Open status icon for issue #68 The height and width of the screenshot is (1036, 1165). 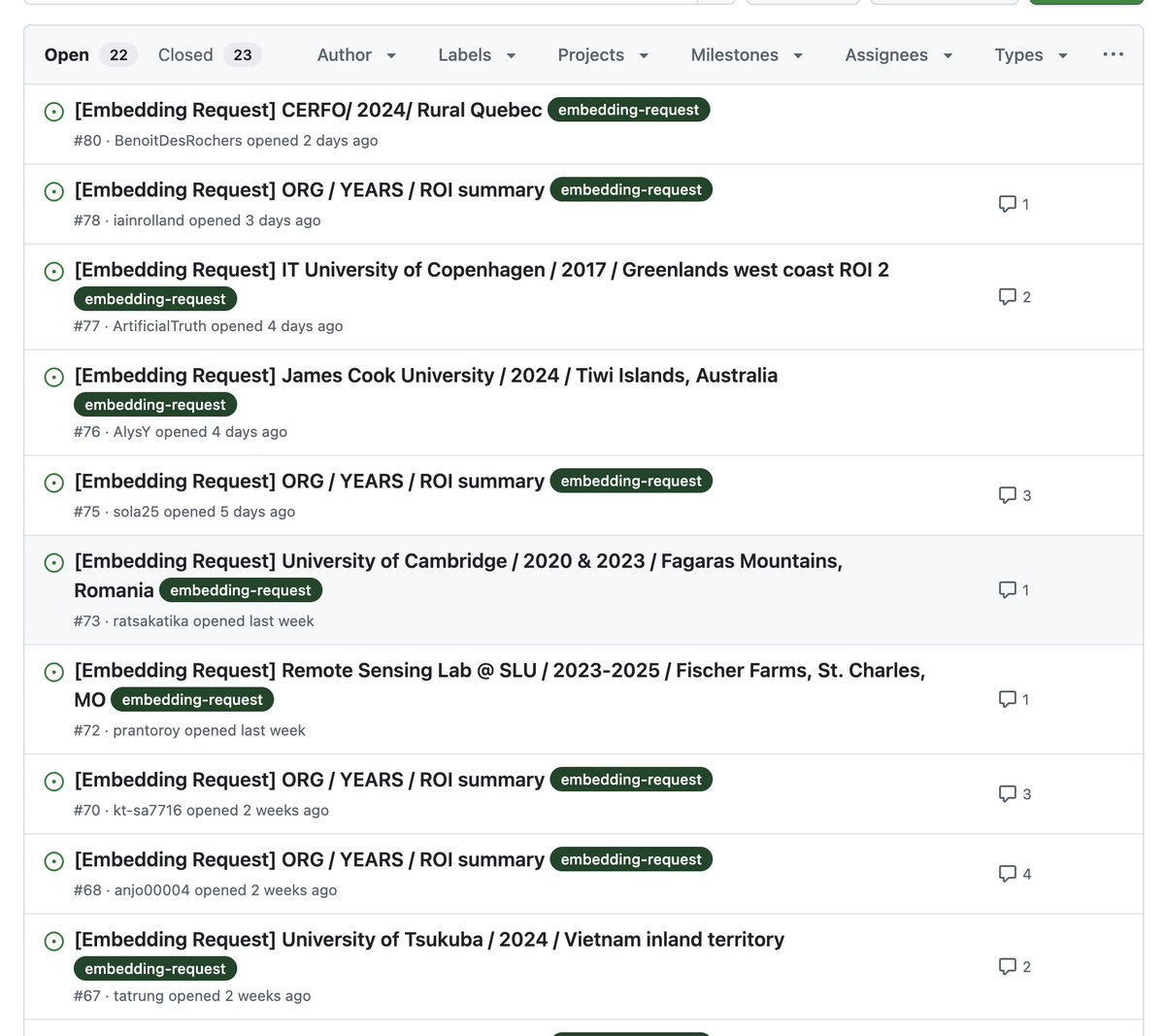[x=54, y=861]
